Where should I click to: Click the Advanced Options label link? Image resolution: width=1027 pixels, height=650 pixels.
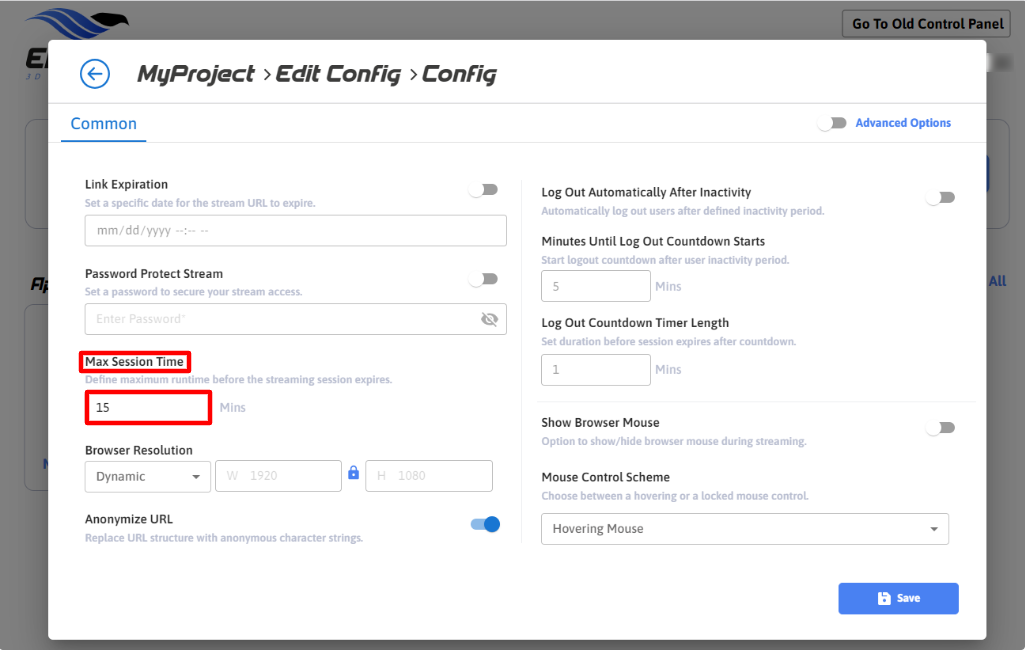point(903,123)
